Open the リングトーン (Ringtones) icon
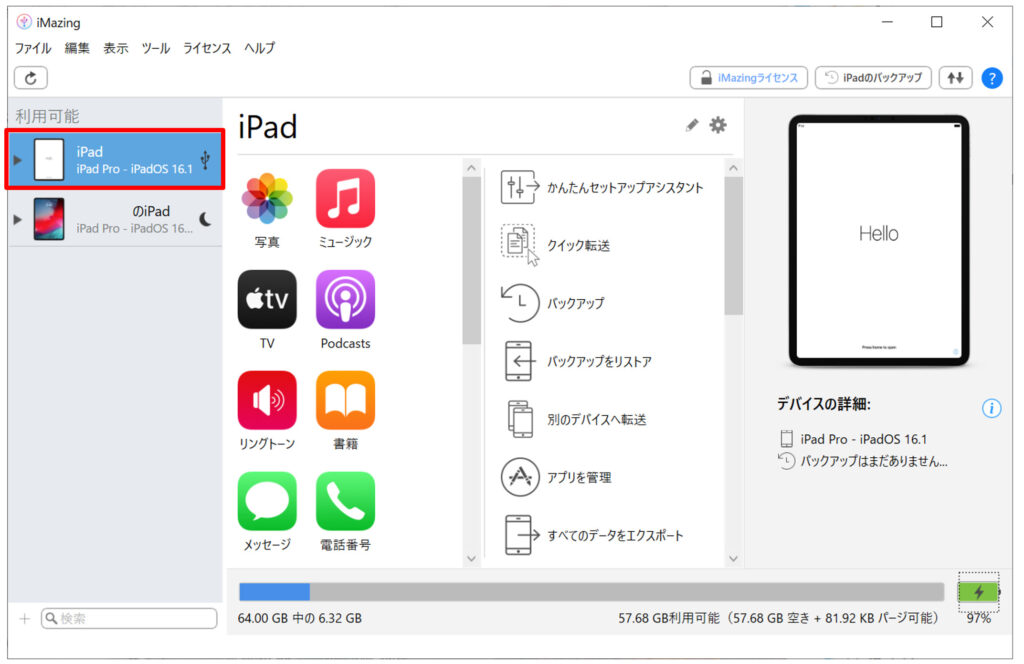Screen dimensions: 1024x664 [x=266, y=400]
